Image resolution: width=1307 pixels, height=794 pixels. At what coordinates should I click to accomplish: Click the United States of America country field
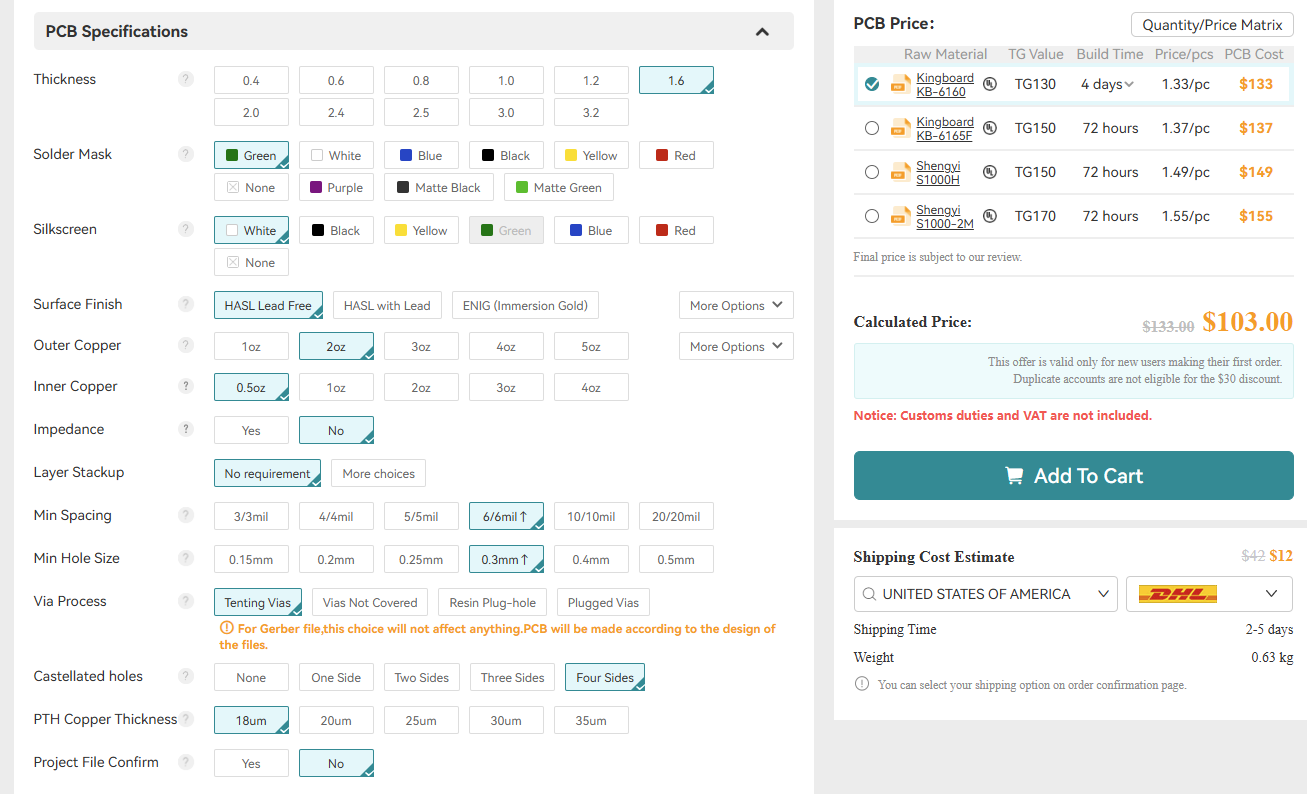click(985, 594)
